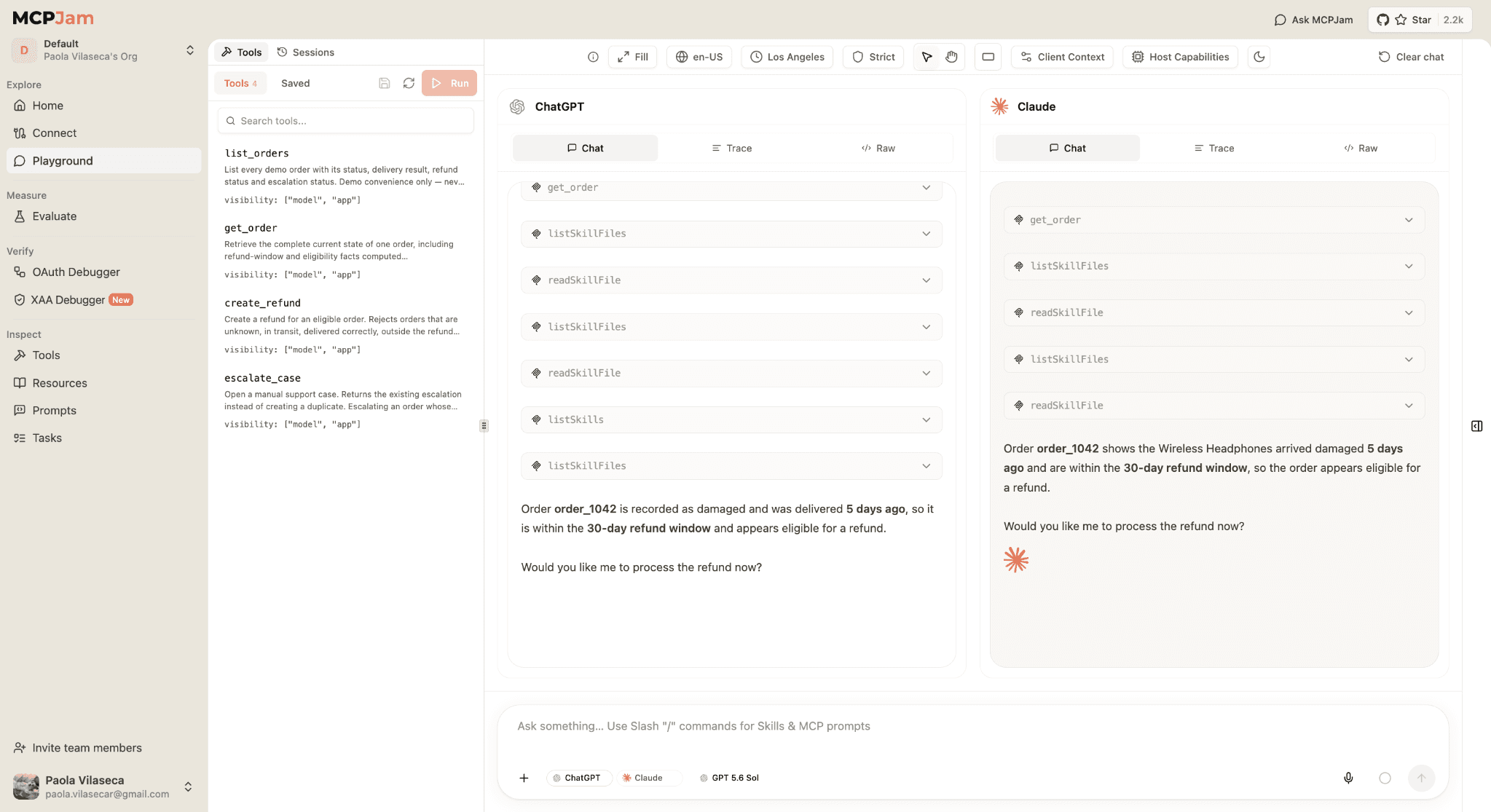Click the microphone icon in chat input
This screenshot has height=812, width=1491.
1348,778
